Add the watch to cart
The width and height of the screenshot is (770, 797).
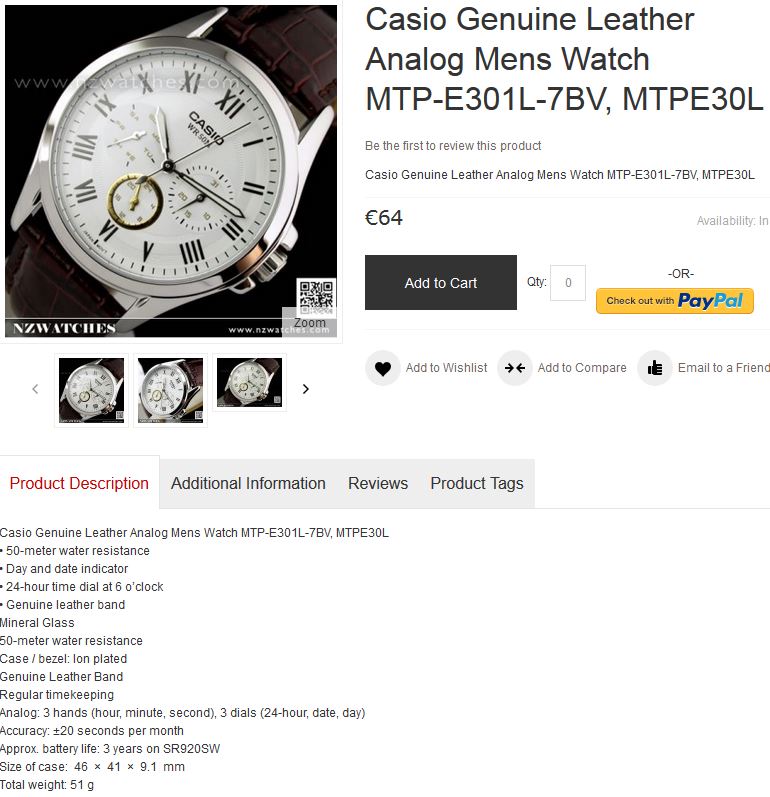[441, 283]
